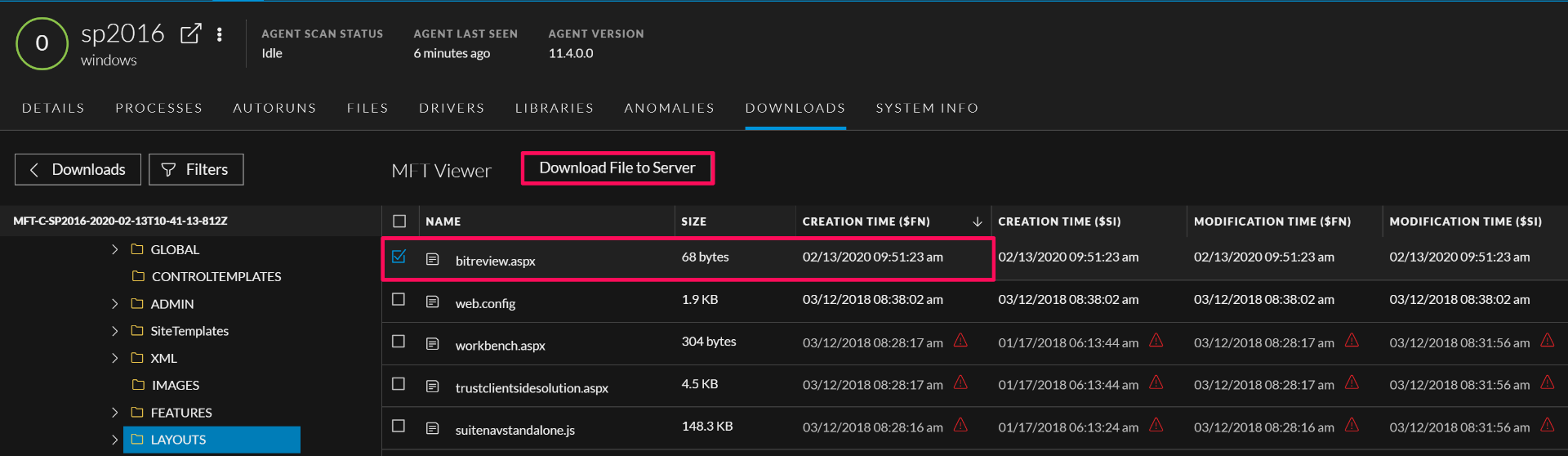The width and height of the screenshot is (1568, 456).
Task: Expand the GLOBAL folder
Action: [114, 249]
